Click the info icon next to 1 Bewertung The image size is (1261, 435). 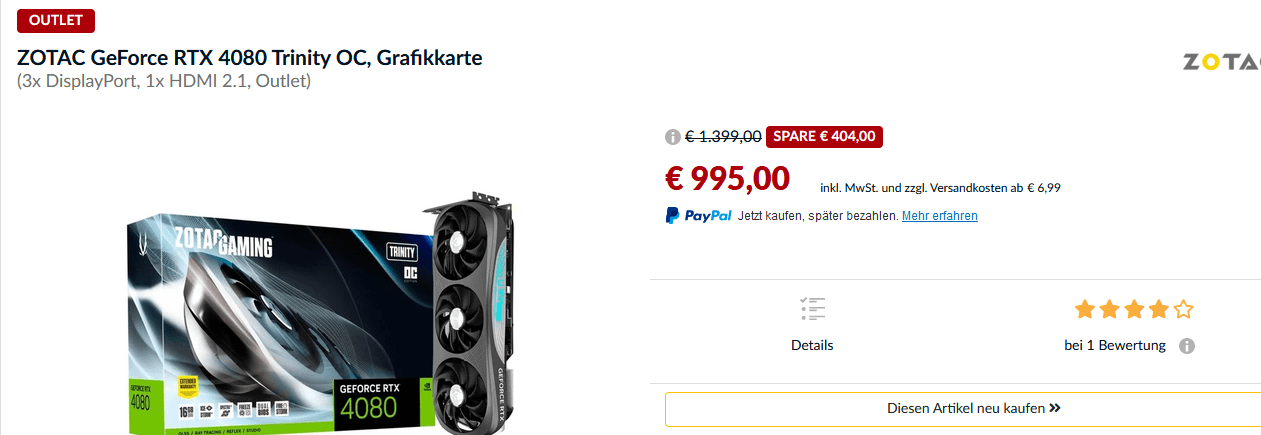[x=1187, y=346]
